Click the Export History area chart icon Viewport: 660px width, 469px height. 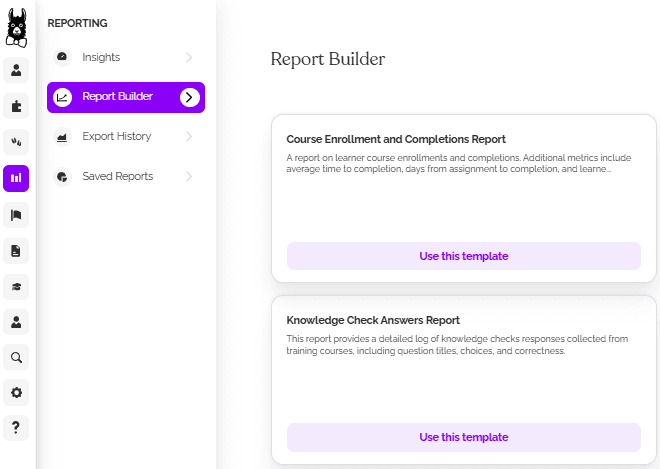tap(62, 136)
